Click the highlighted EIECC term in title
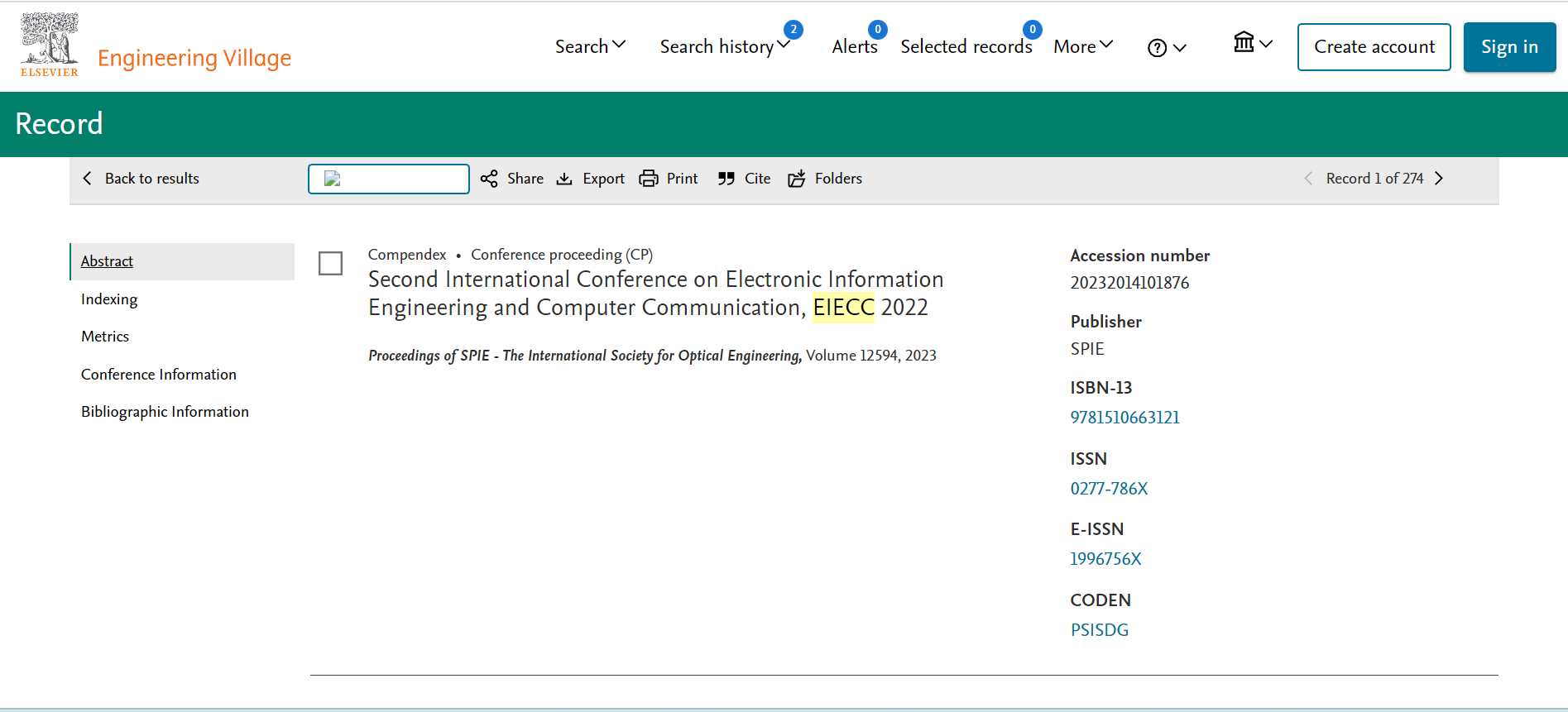 coord(843,308)
